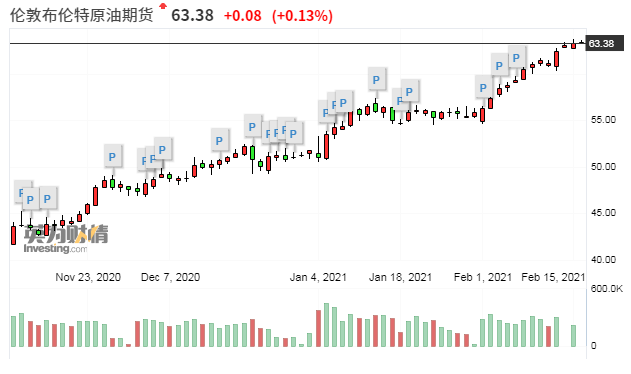Click the 45.00 price axis label
631x374 pixels.
click(x=603, y=213)
